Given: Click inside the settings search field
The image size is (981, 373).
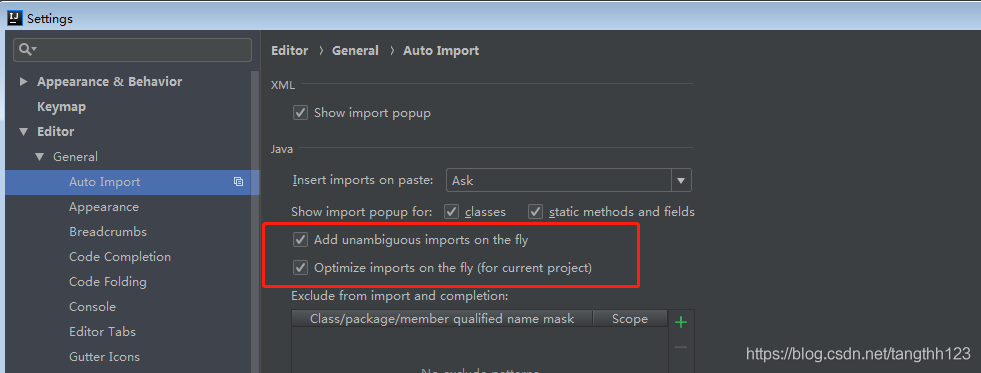Looking at the screenshot, I should [133, 49].
